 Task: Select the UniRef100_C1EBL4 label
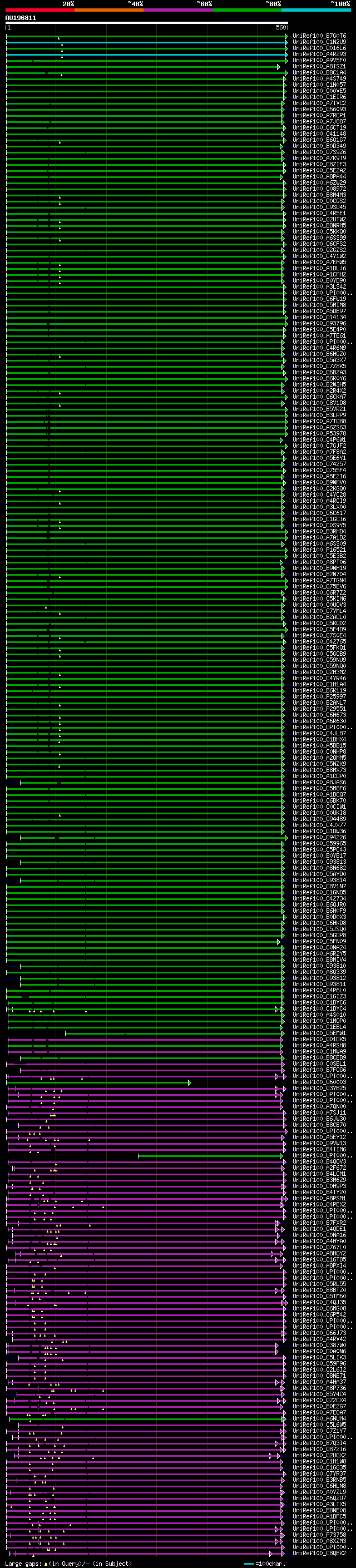[x=319, y=1027]
